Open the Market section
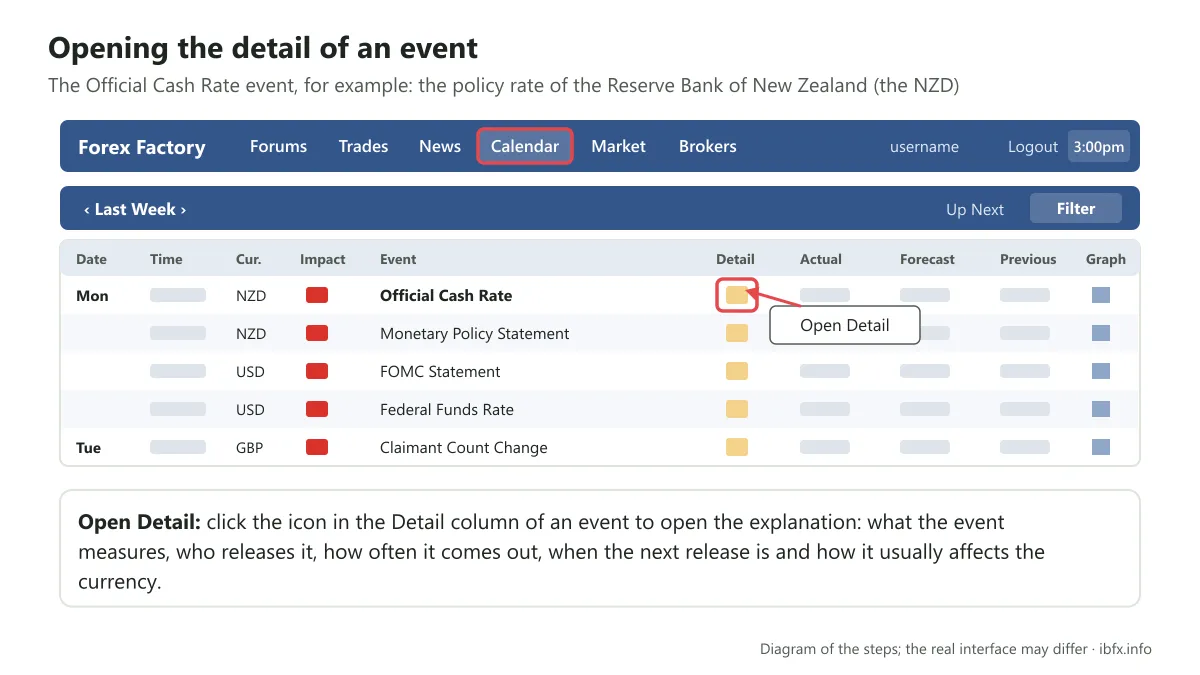This screenshot has height=675, width=1200. click(618, 146)
